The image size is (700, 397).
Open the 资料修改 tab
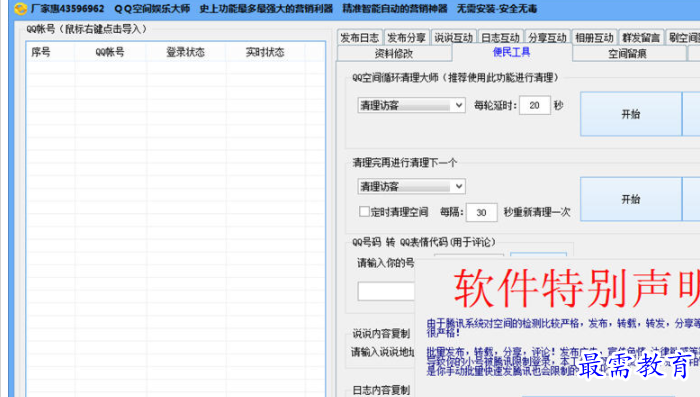click(394, 54)
